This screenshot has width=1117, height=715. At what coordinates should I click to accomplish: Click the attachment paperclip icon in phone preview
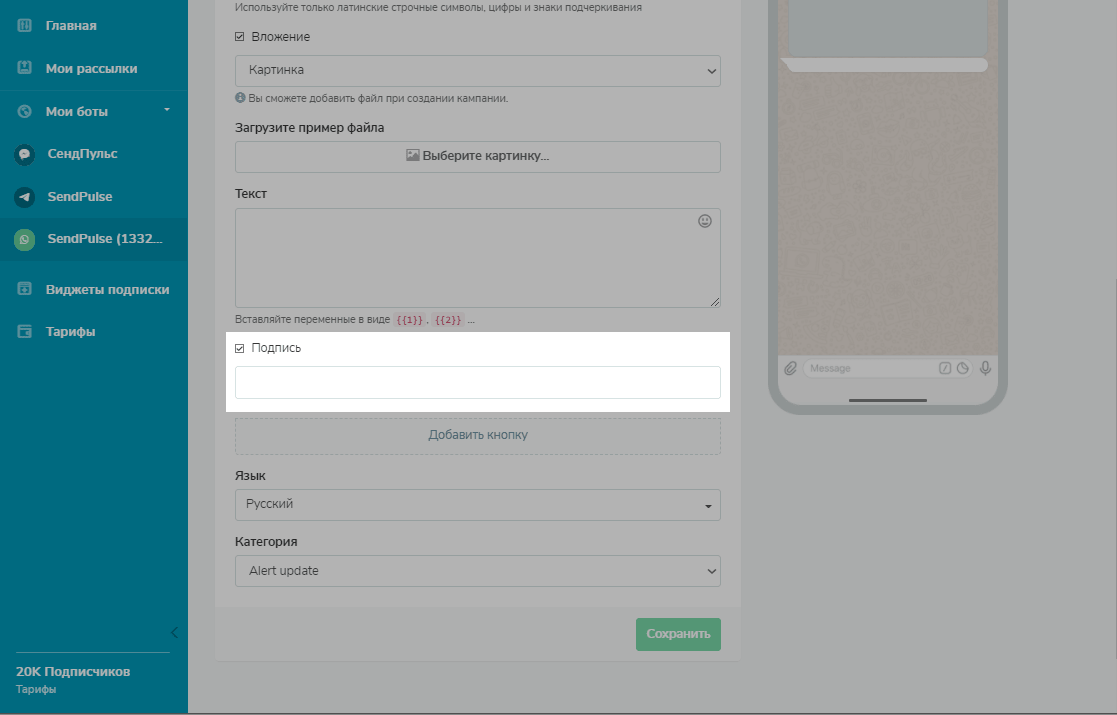[791, 368]
